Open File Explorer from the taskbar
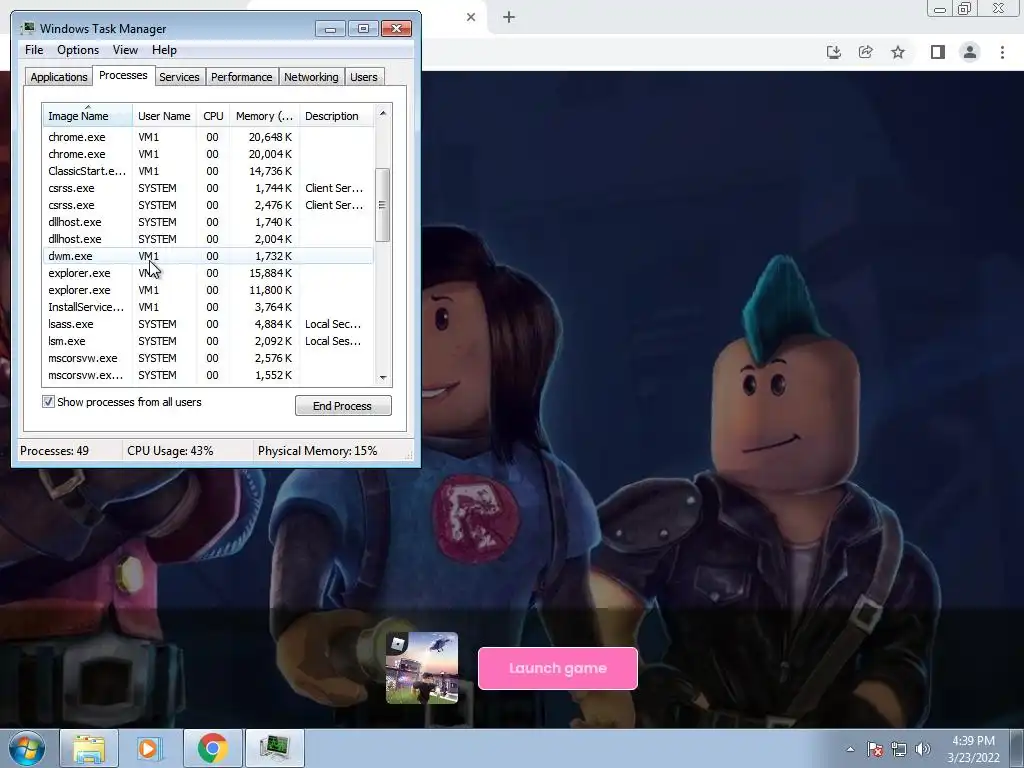 click(89, 748)
